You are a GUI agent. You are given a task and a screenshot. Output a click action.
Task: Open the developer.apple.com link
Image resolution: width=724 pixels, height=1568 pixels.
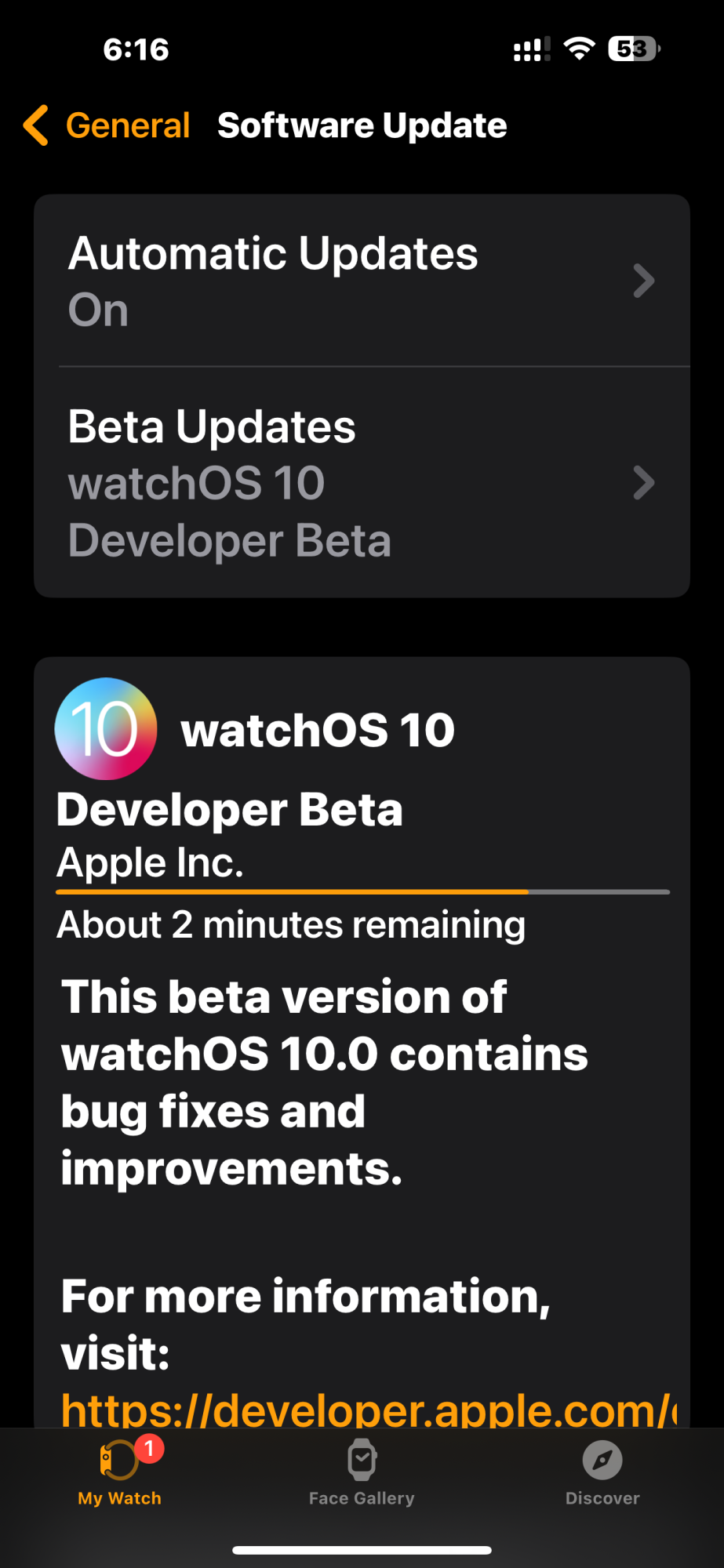369,1408
